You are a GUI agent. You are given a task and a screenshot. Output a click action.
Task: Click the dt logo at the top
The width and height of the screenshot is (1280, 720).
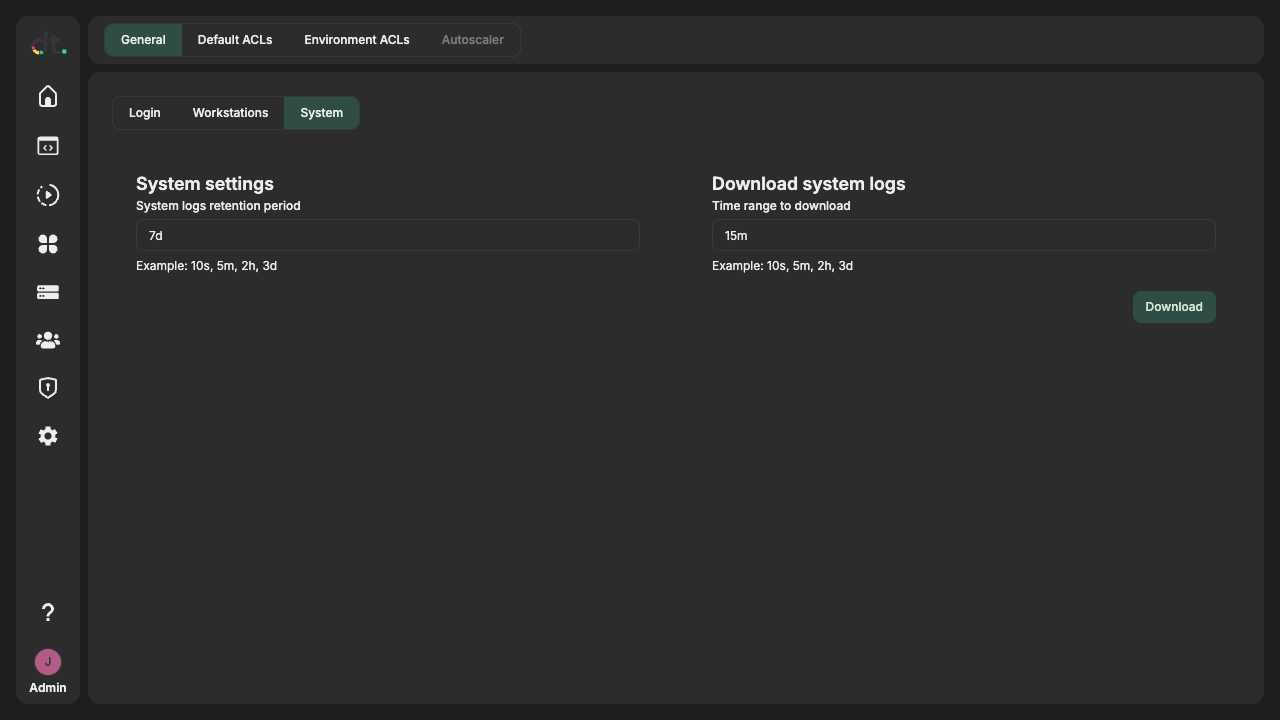pyautogui.click(x=47, y=44)
